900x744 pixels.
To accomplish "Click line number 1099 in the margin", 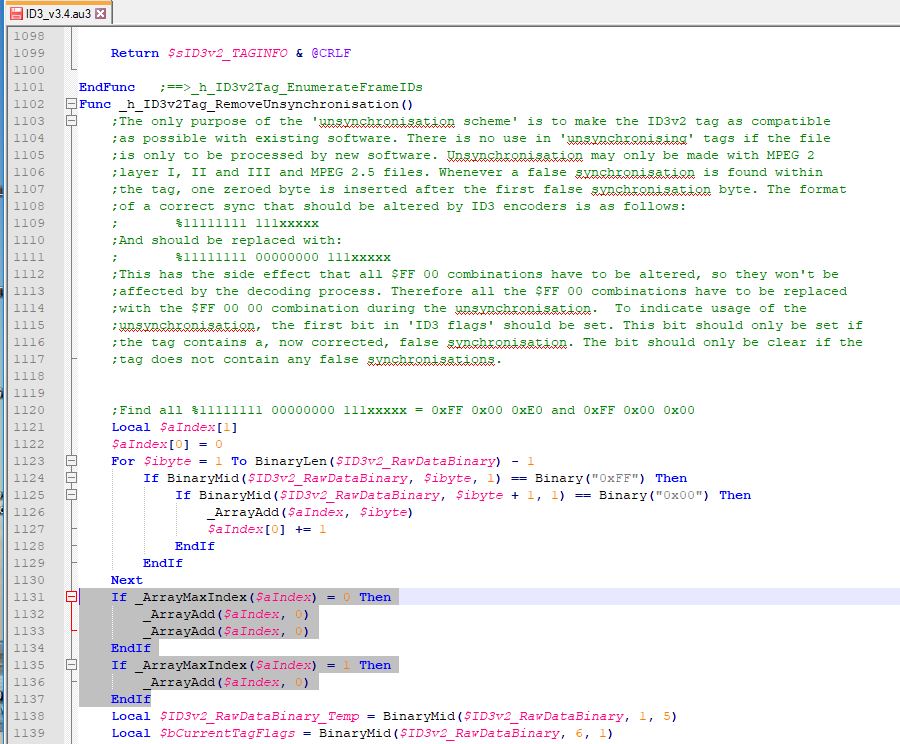I will pyautogui.click(x=29, y=53).
